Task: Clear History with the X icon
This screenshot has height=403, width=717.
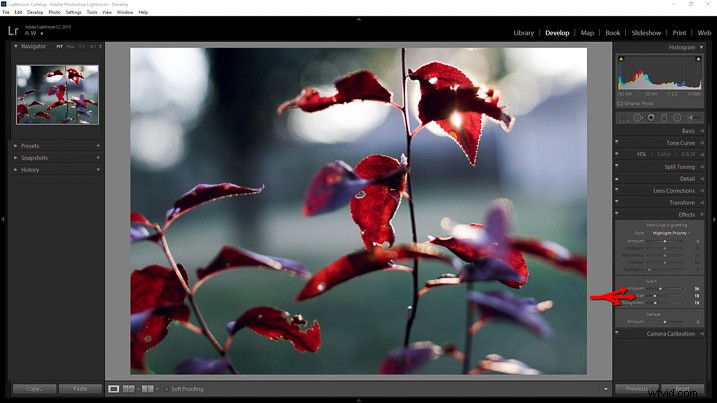Action: [x=98, y=170]
